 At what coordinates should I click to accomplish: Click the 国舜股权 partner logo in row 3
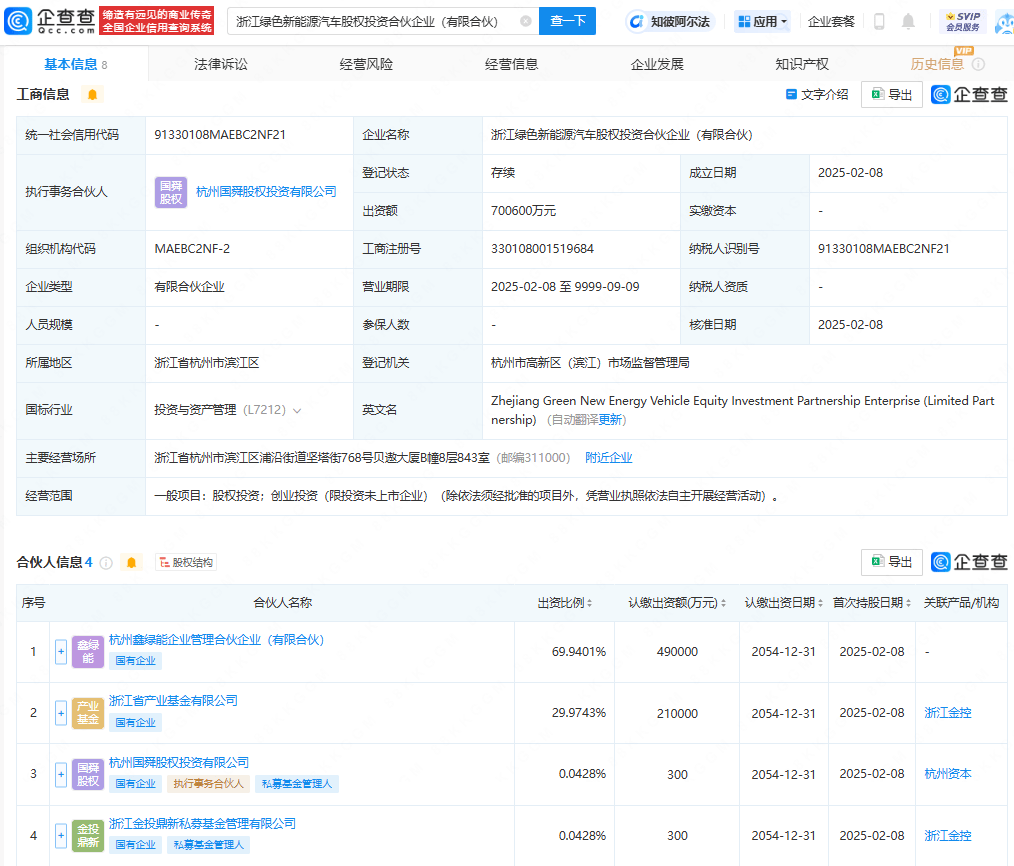pos(88,774)
